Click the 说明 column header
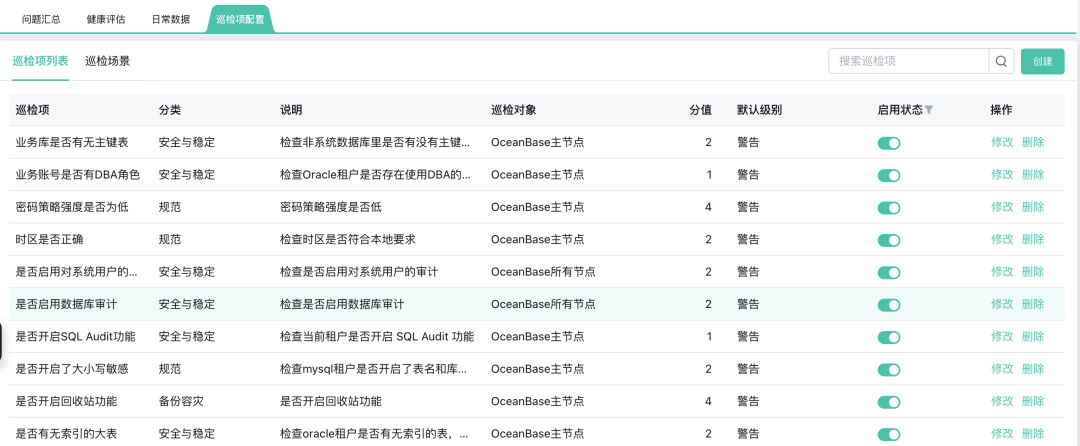 point(291,110)
